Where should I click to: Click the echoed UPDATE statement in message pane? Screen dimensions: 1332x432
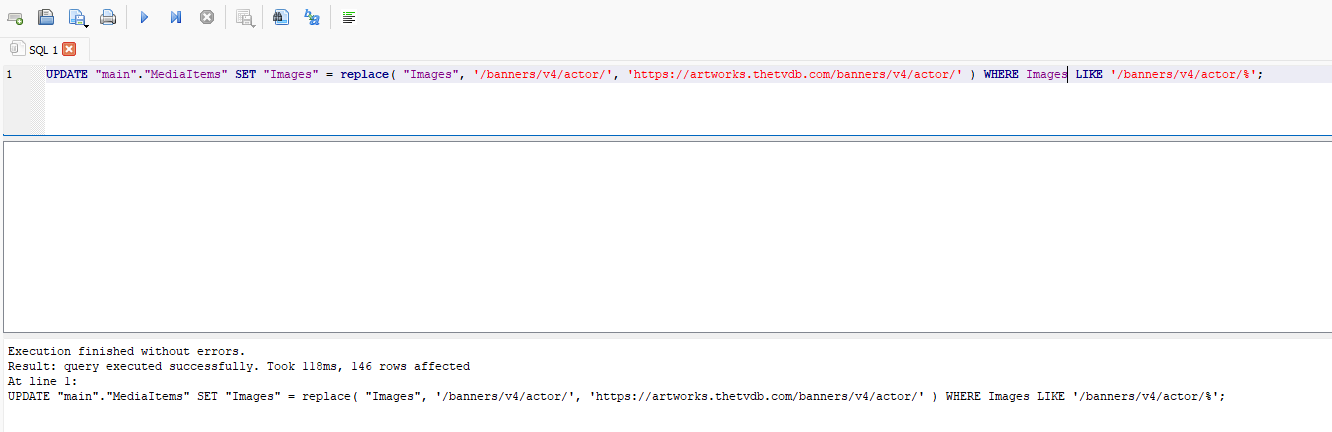(616, 397)
